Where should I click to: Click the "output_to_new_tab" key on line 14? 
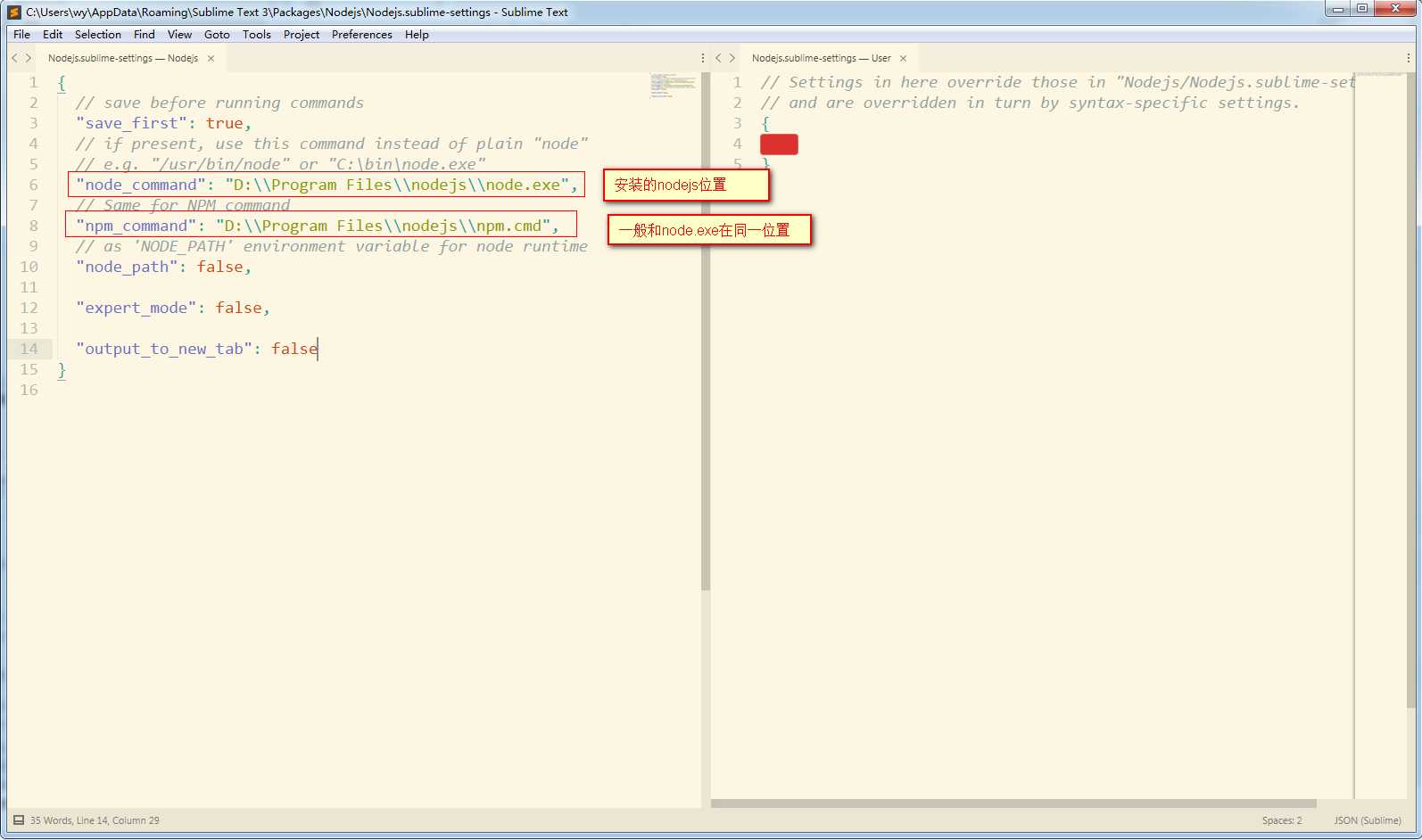[x=164, y=349]
